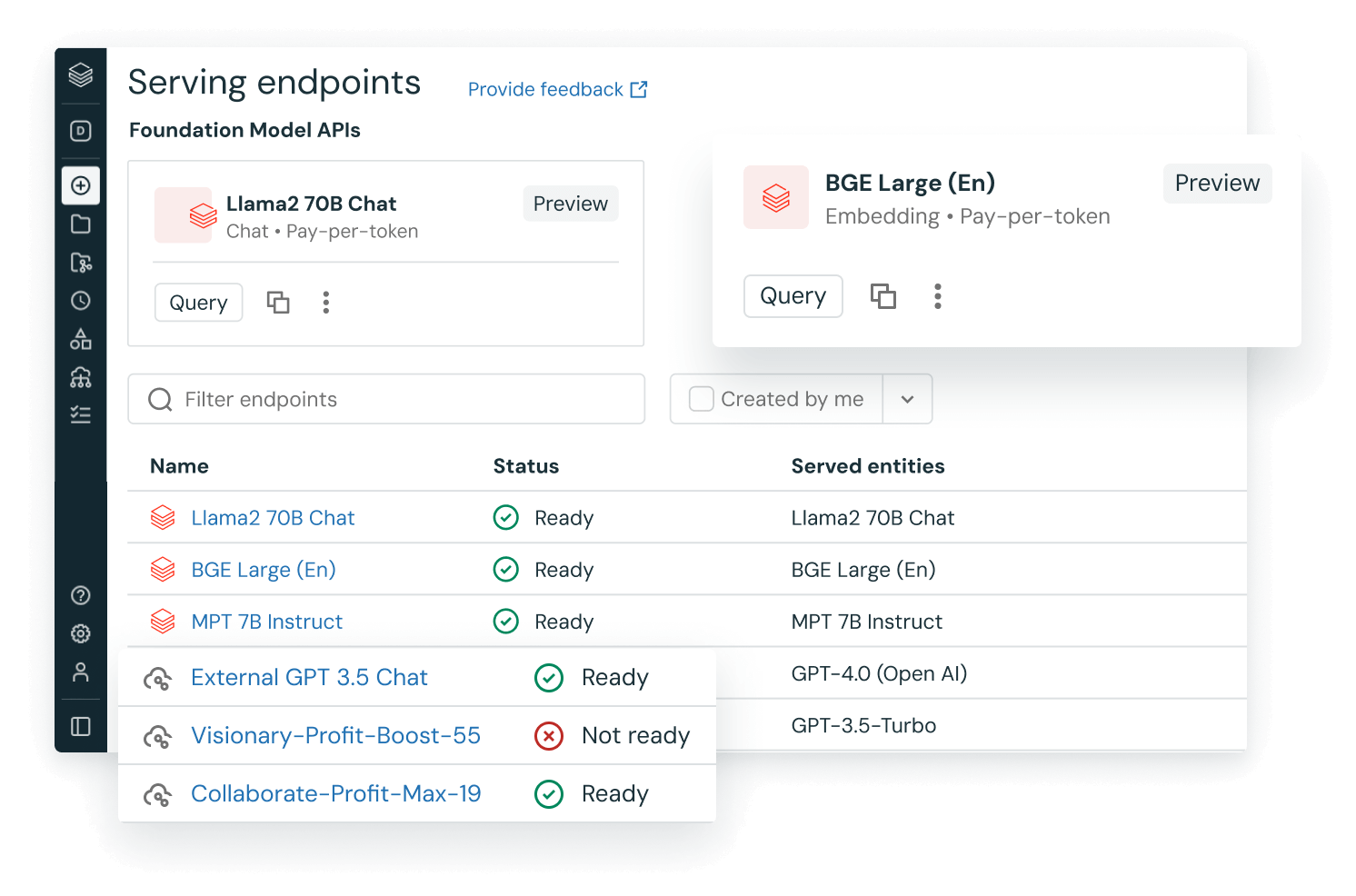Click the Name column header
This screenshot has height=896, width=1356.
179,466
